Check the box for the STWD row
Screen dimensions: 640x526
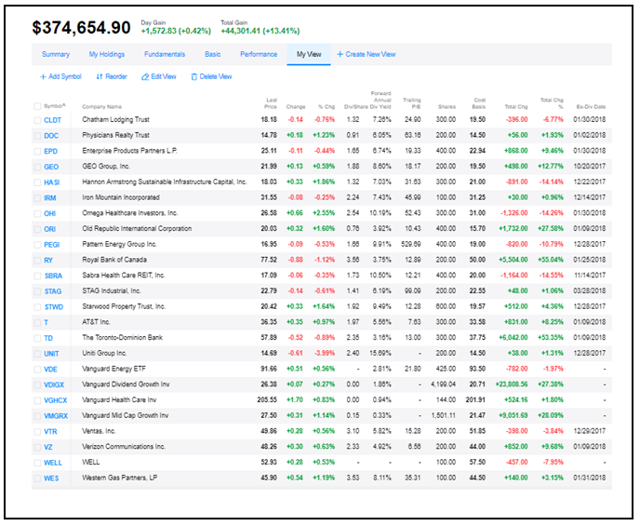(x=37, y=307)
